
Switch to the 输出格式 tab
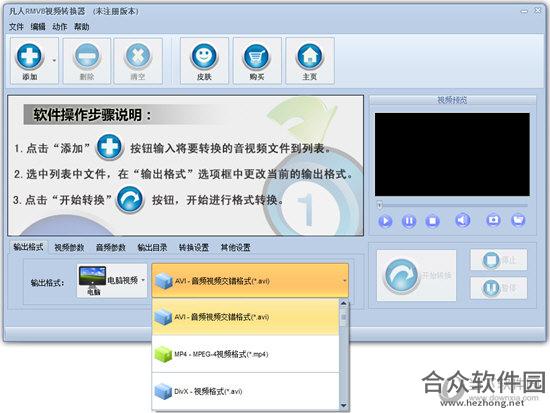[x=28, y=247]
